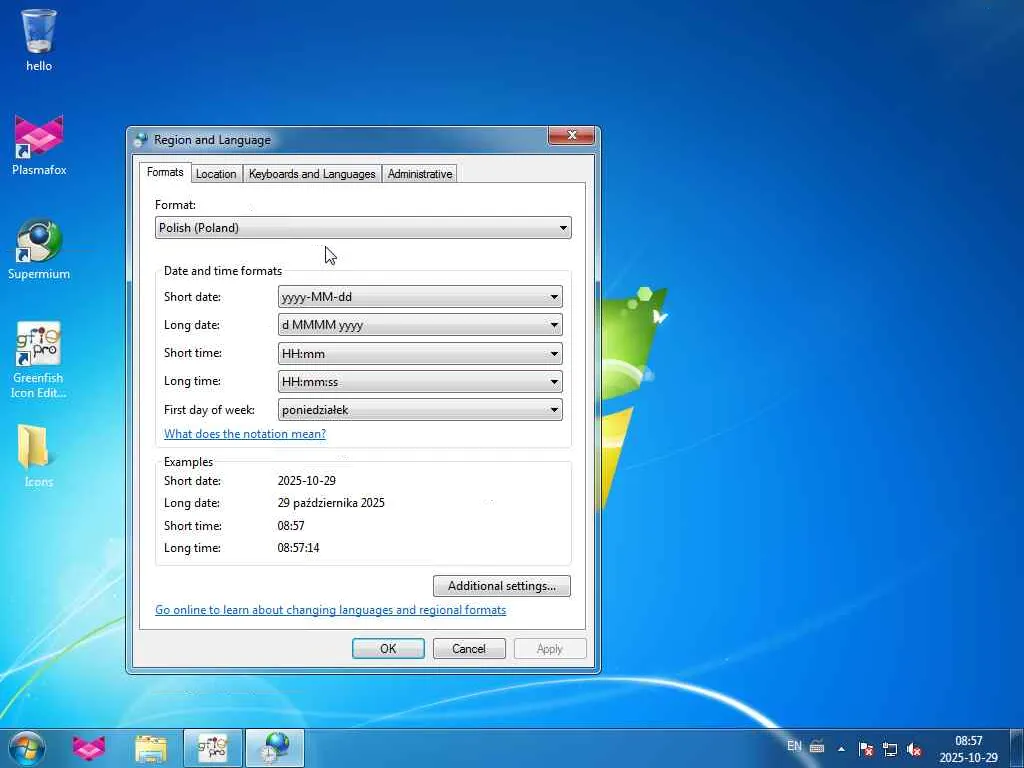1024x768 pixels.
Task: Click the muted volume tray icon
Action: click(x=914, y=749)
